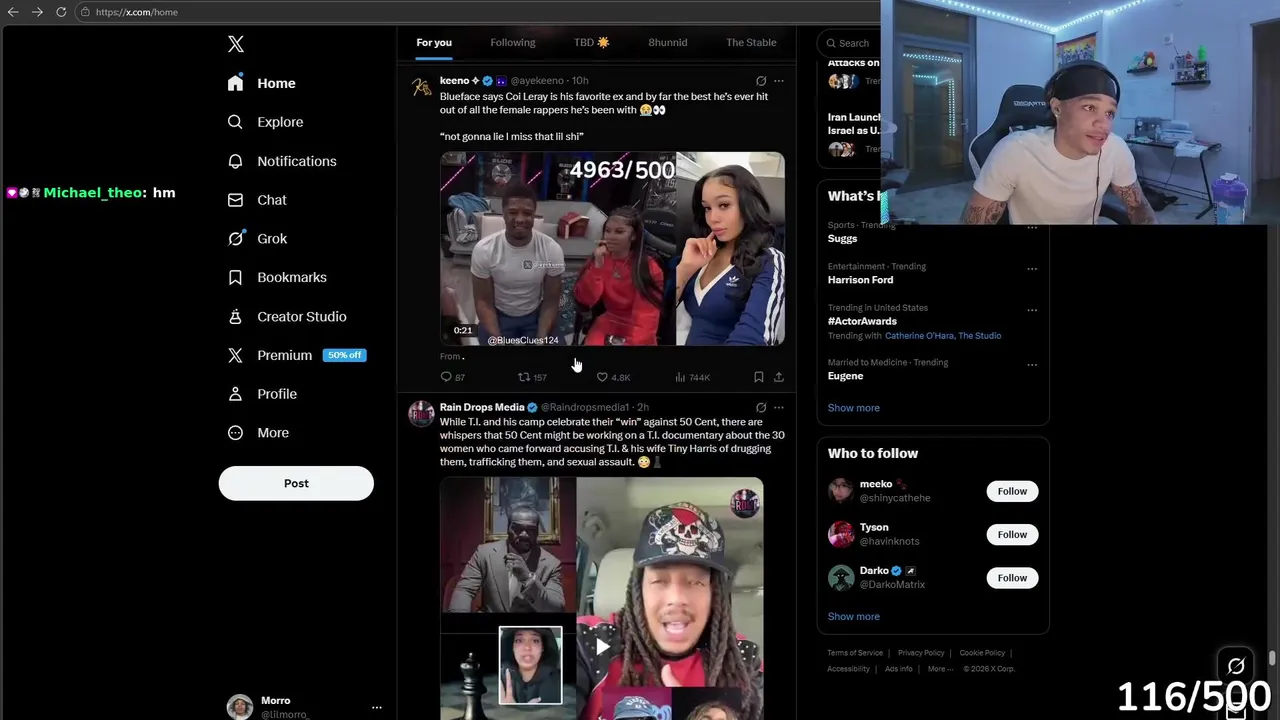This screenshot has height=720, width=1280.
Task: Open Creator Studio link
Action: coord(287,316)
